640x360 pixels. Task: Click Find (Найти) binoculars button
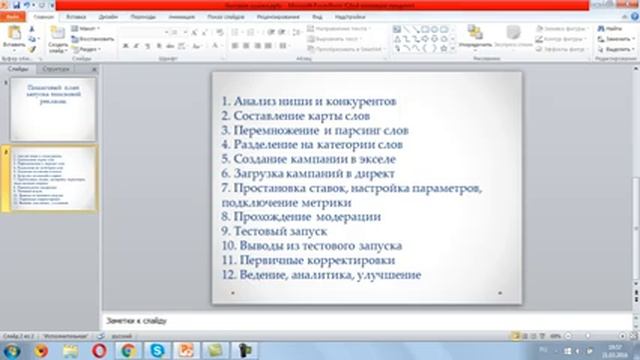pos(610,29)
